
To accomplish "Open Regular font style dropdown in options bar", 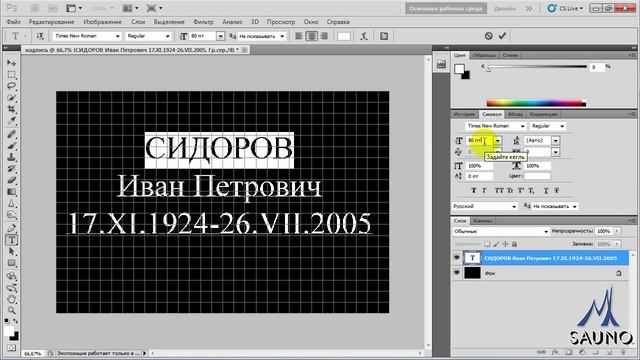I will click(x=167, y=36).
